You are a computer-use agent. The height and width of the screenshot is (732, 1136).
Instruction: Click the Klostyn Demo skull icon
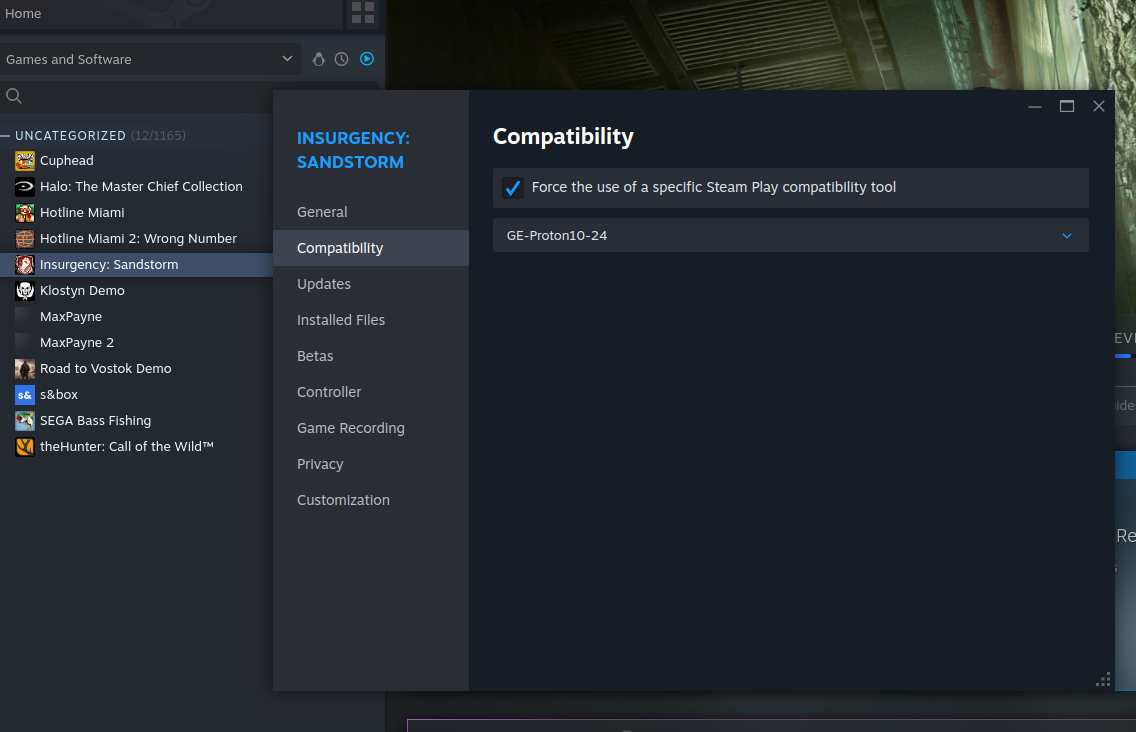pos(25,291)
